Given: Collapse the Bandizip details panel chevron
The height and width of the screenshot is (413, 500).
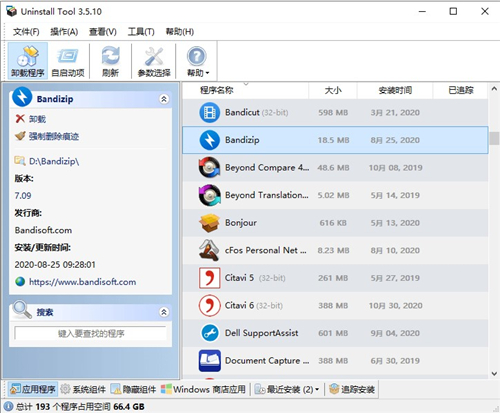Looking at the screenshot, I should click(x=164, y=99).
